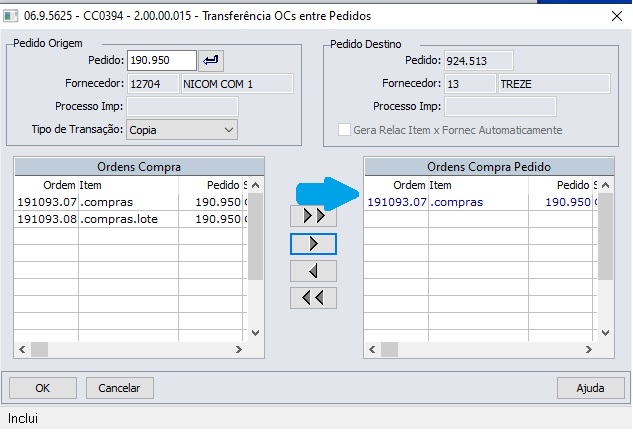Click Ordem column header in Ordens Compra Pedido

(397, 185)
